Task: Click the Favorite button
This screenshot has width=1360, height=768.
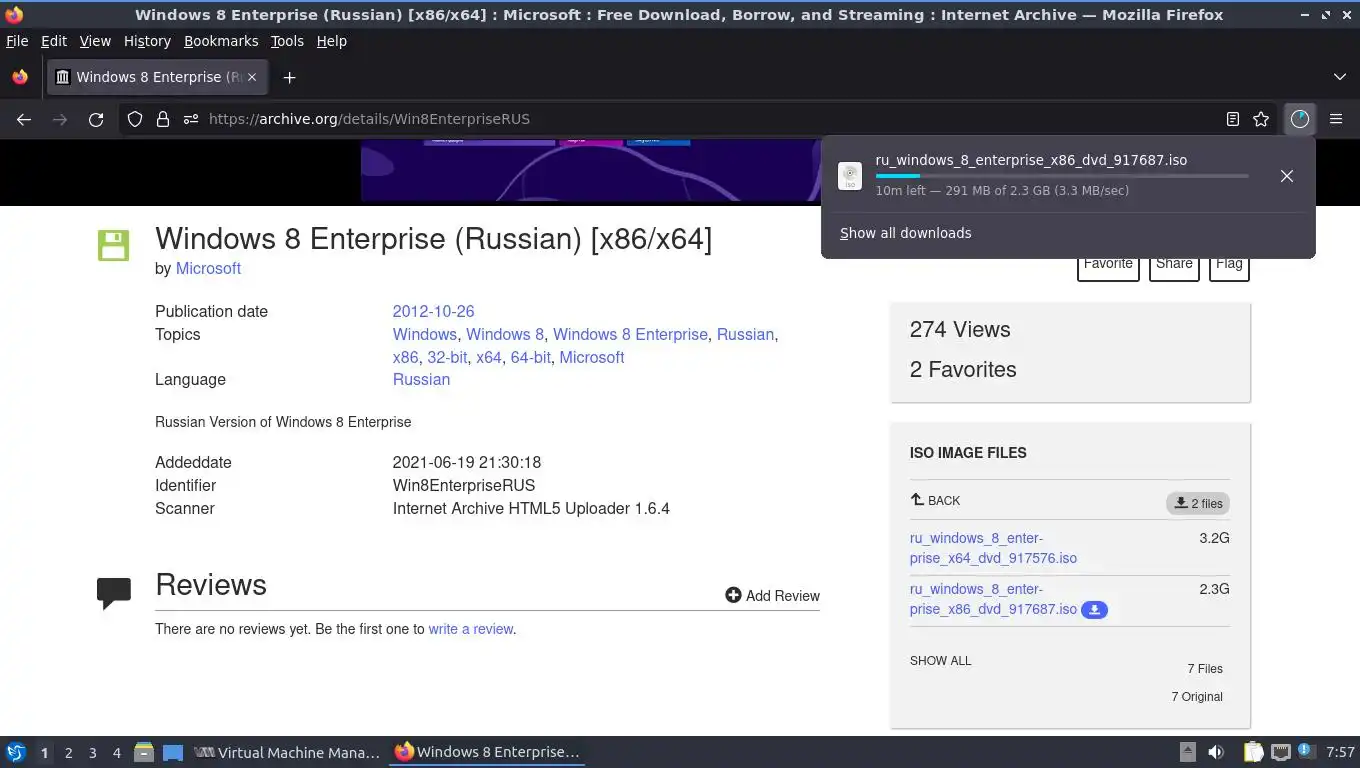Action: point(1108,265)
